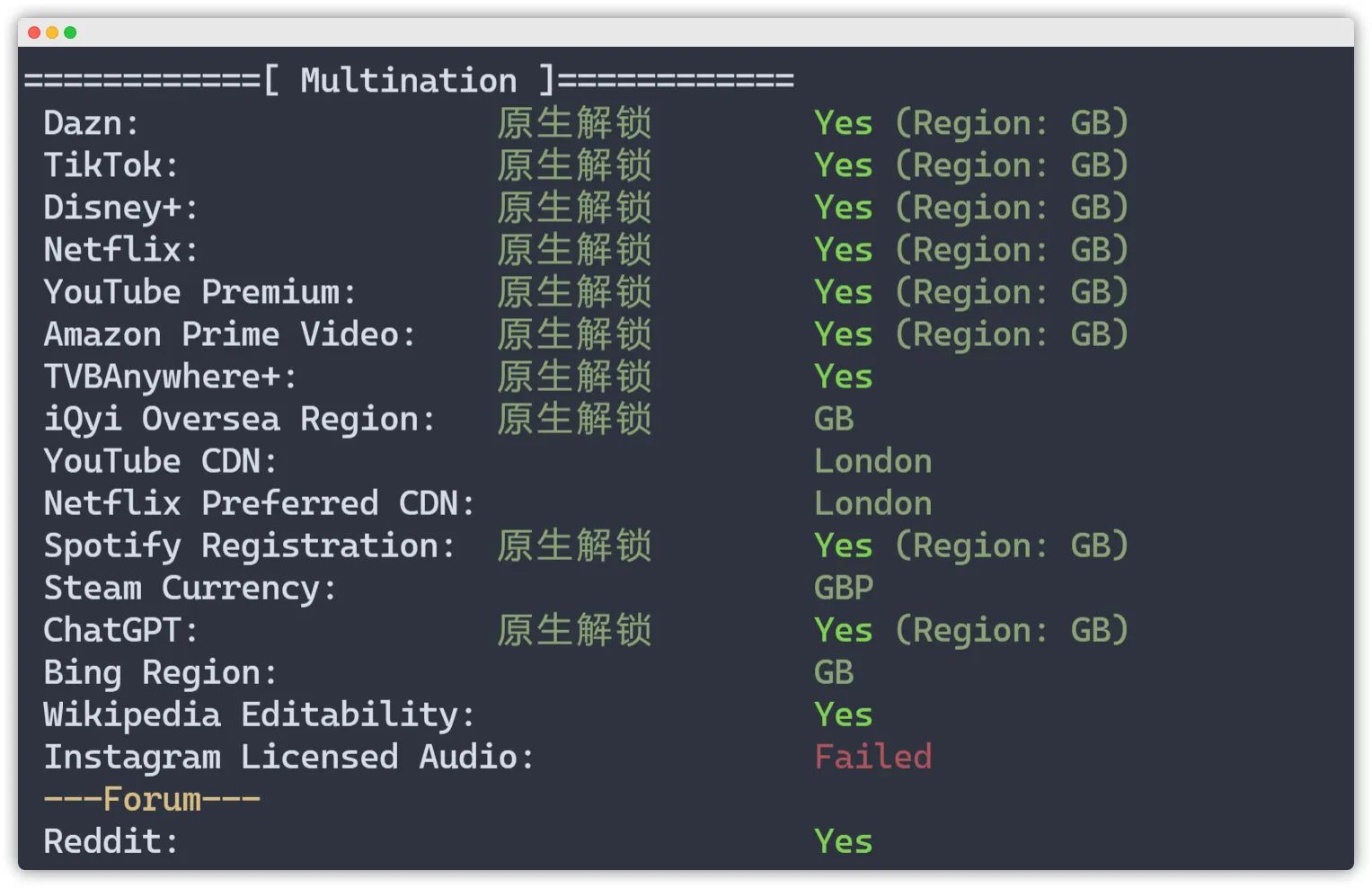The width and height of the screenshot is (1372, 888).
Task: Click the yellow minimize window button
Action: 52,32
